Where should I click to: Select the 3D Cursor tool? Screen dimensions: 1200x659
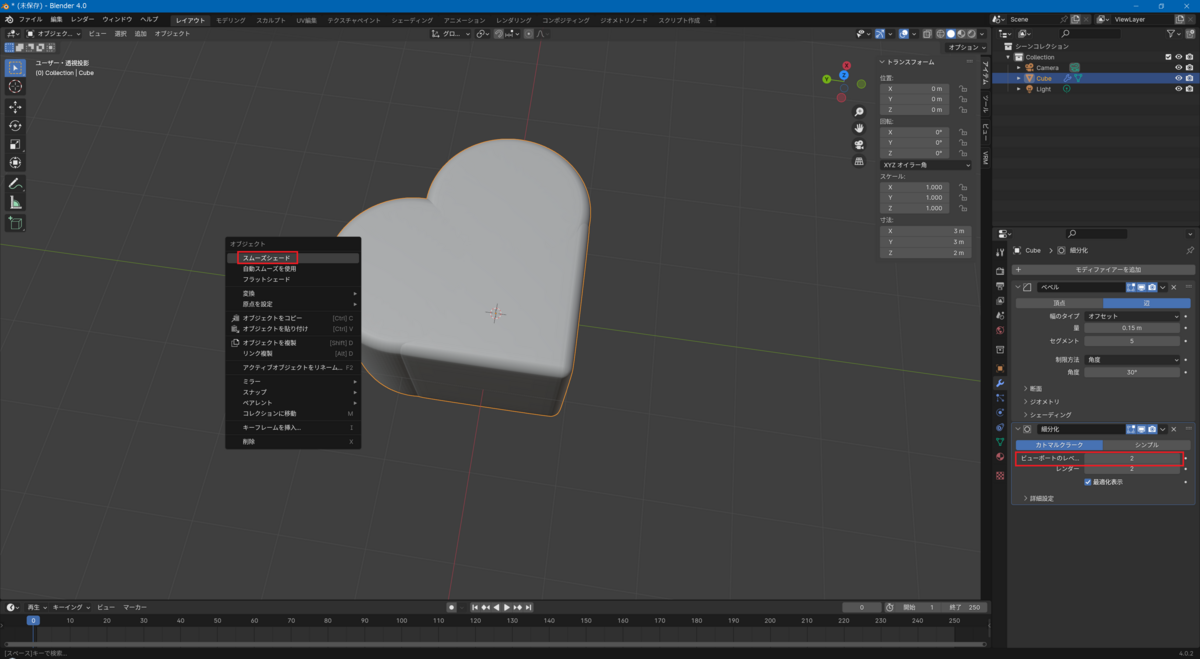(x=15, y=86)
